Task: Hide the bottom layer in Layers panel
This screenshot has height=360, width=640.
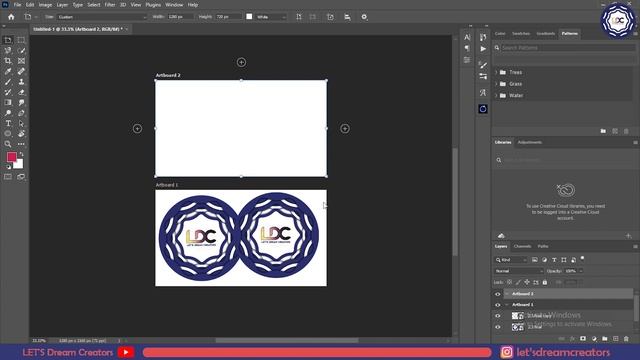Action: click(x=498, y=327)
